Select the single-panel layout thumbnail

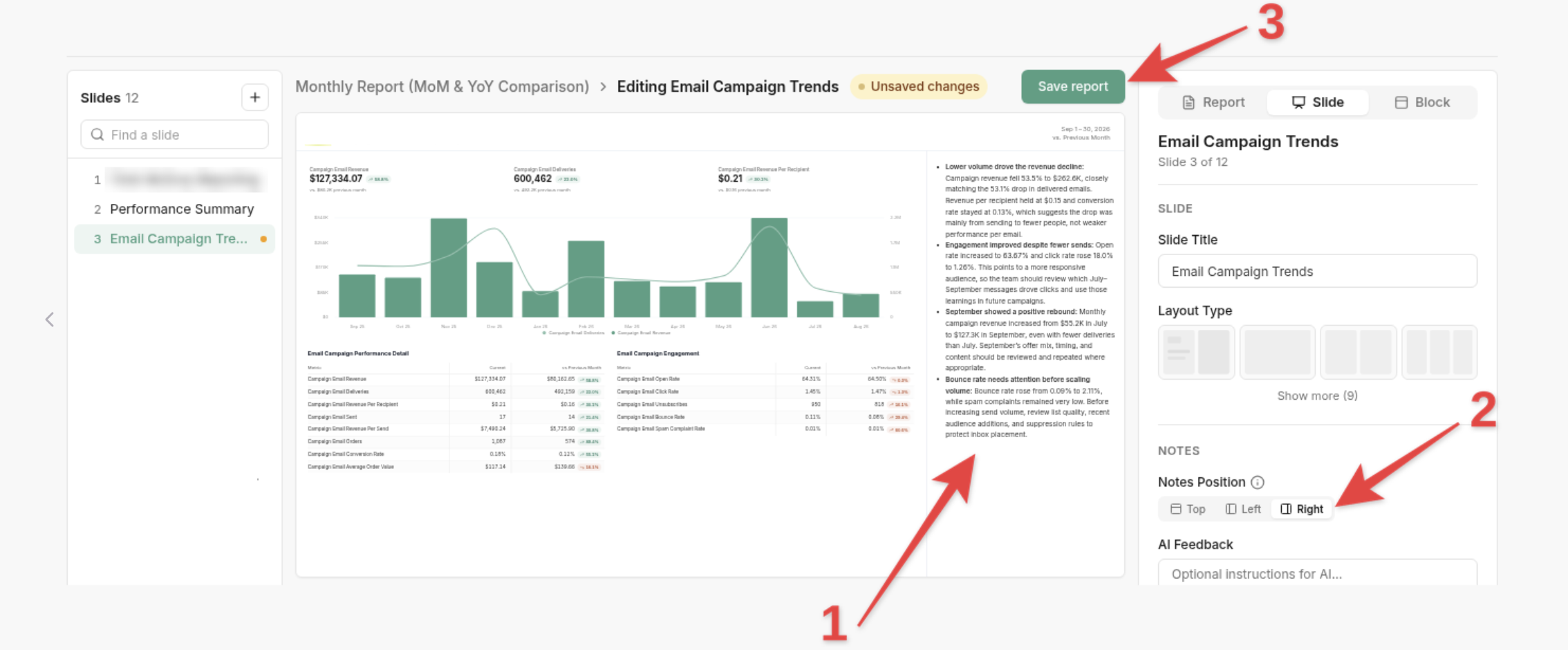tap(1277, 352)
